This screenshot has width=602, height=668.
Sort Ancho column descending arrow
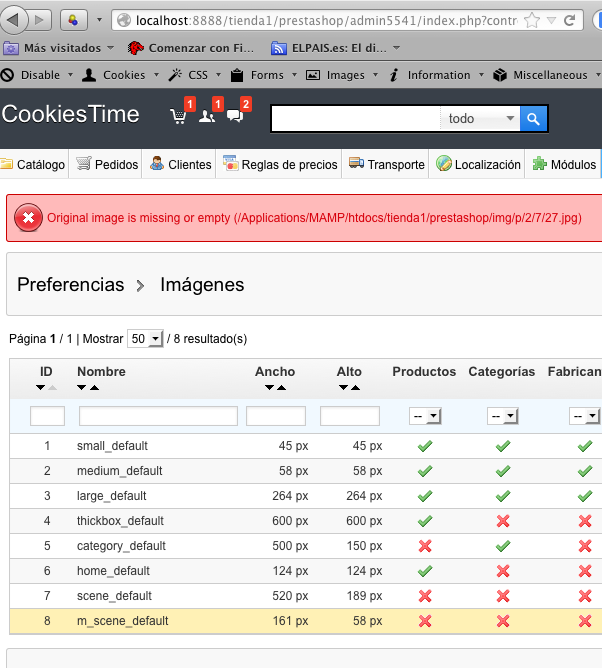[269, 387]
